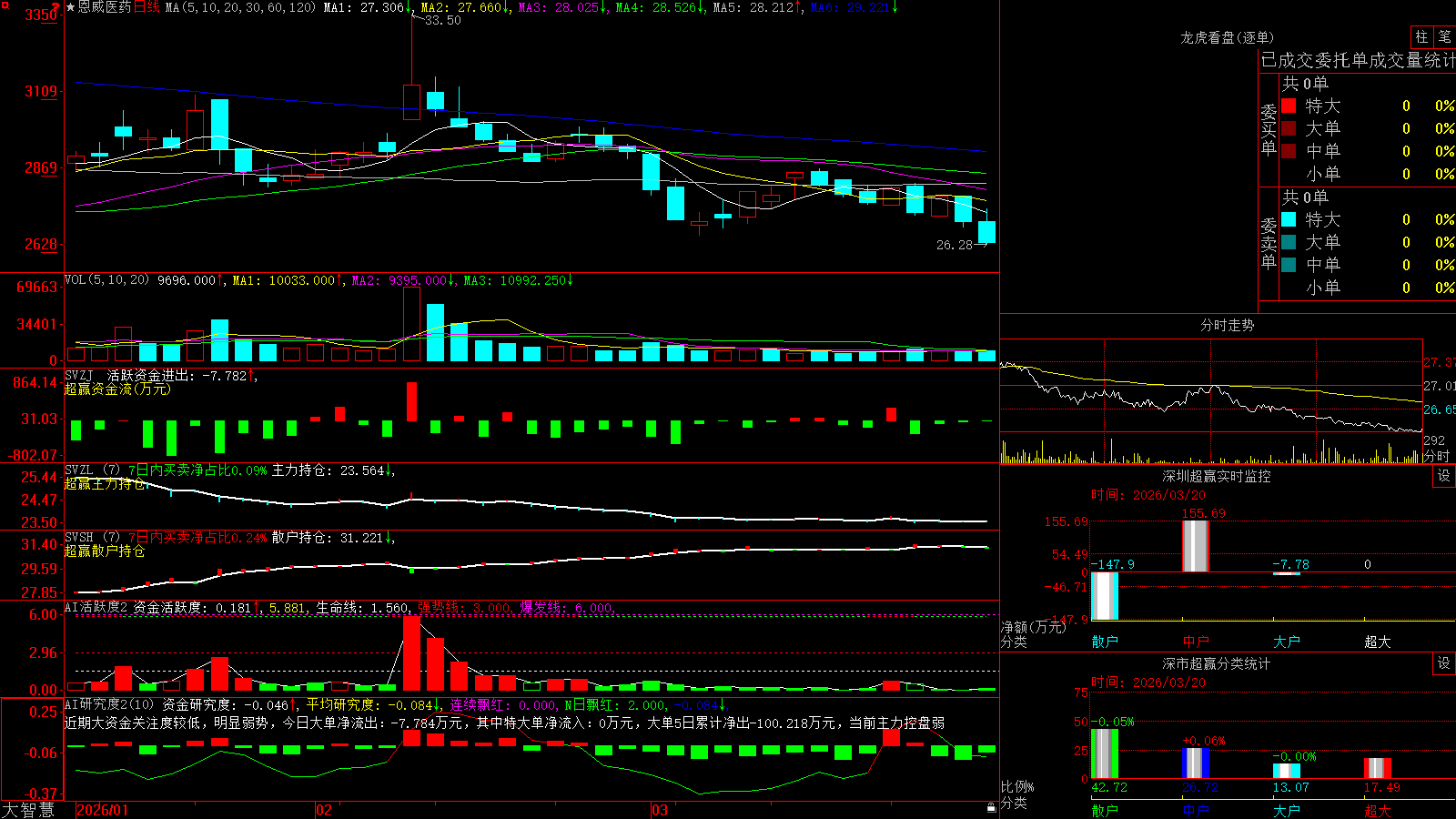Click the red 特大 buy-order color swatch
The width and height of the screenshot is (1456, 819).
point(1289,106)
